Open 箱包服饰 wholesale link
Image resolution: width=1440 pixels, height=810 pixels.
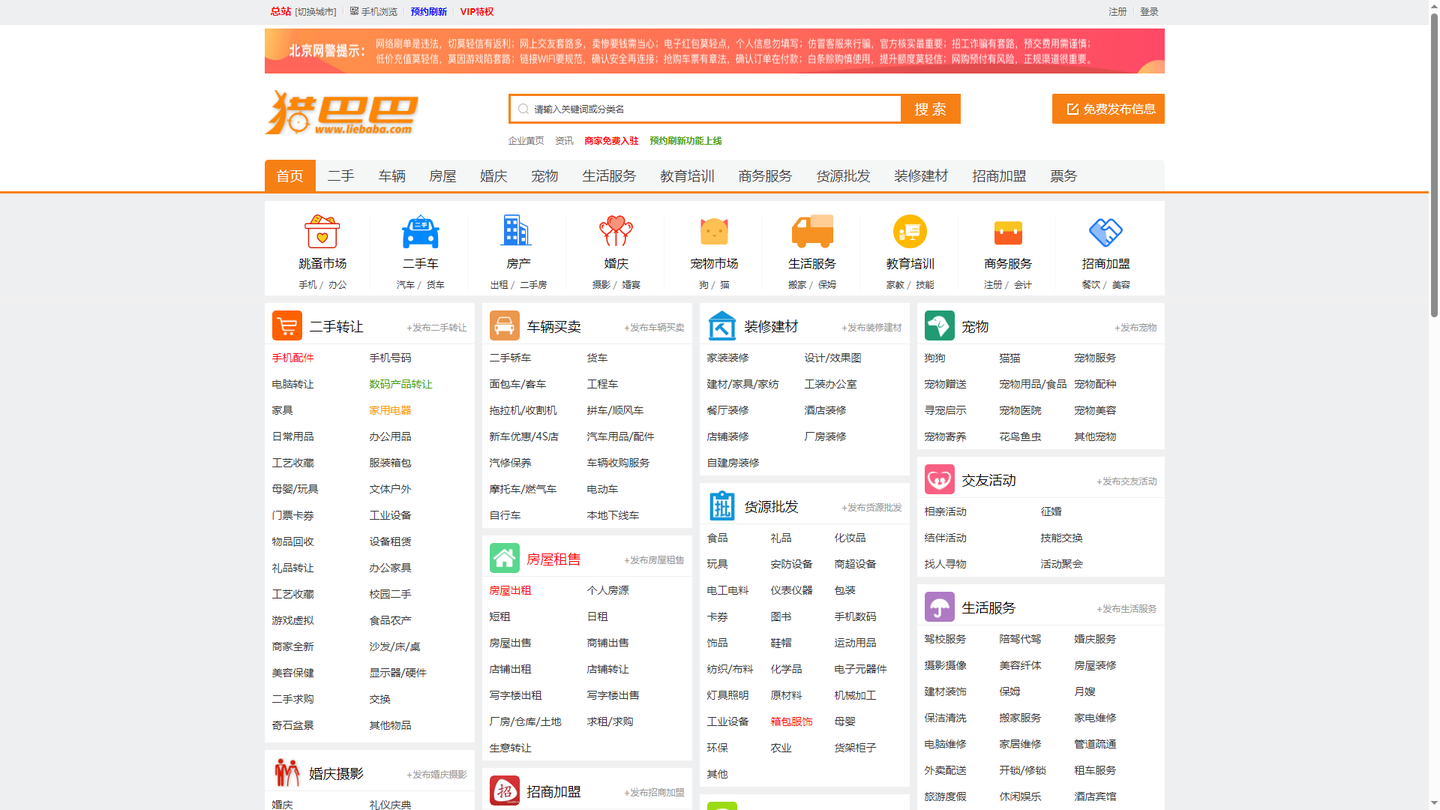792,722
